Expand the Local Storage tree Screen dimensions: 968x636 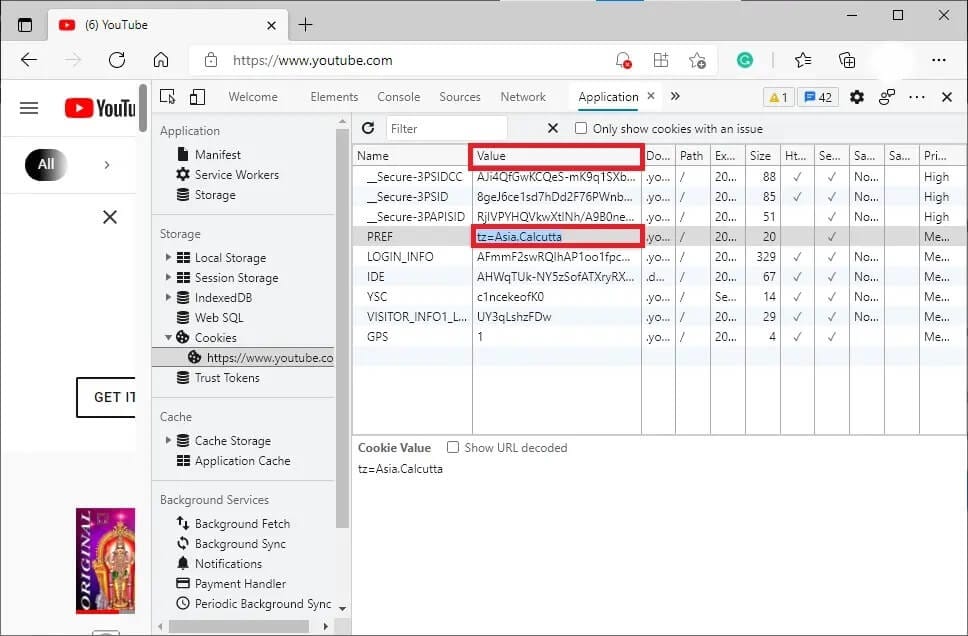point(168,257)
